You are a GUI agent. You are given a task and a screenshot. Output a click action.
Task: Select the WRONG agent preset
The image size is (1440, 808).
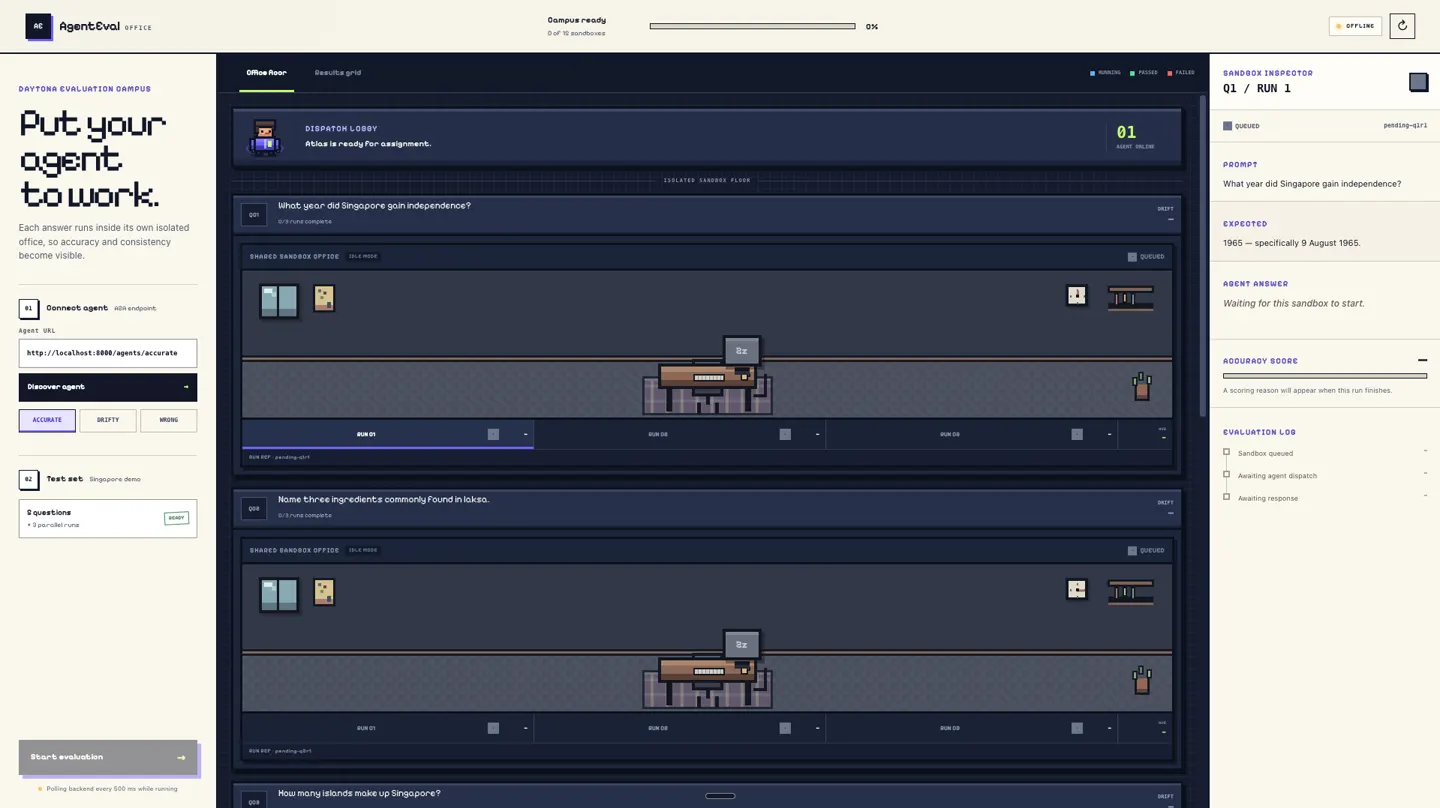[x=169, y=420]
